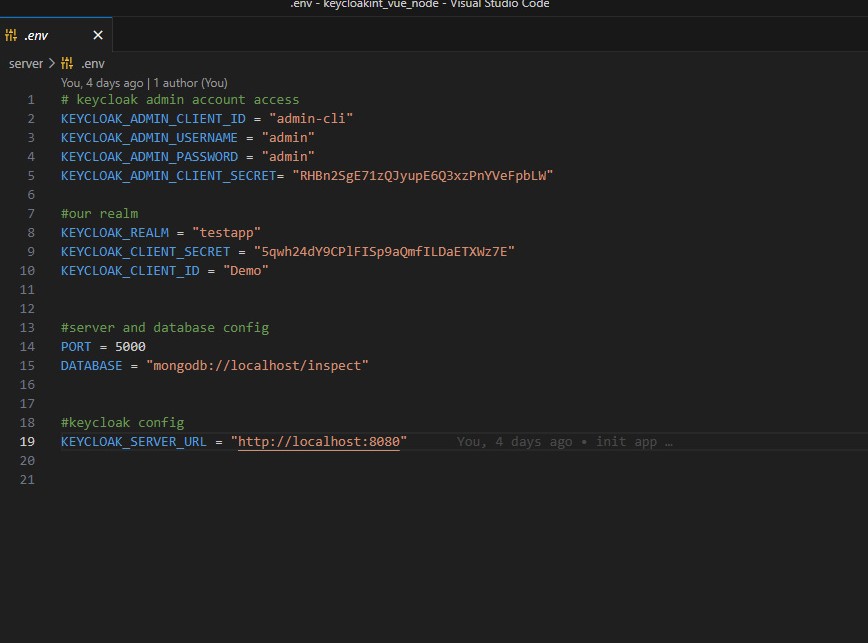Click the admin client secret value string

423,175
